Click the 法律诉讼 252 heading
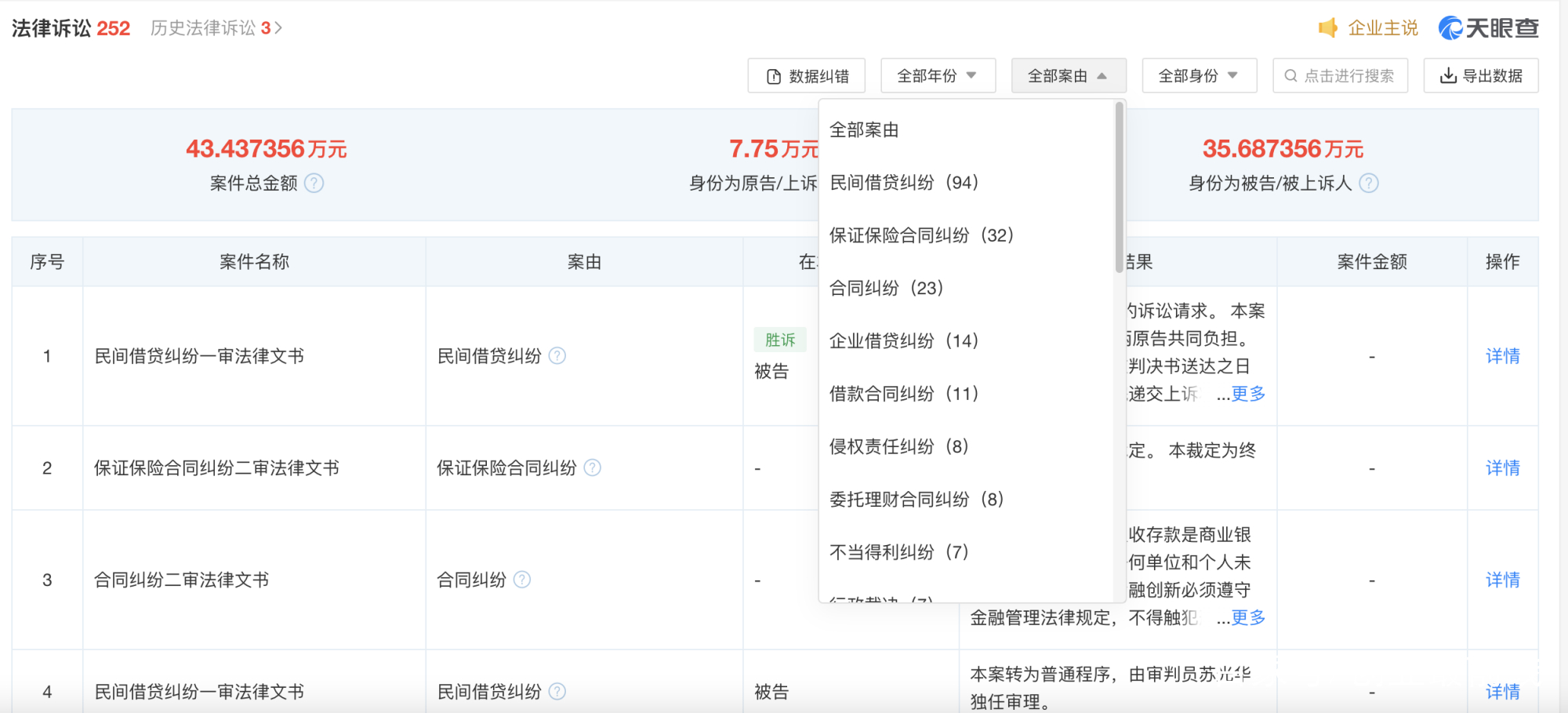 (71, 28)
